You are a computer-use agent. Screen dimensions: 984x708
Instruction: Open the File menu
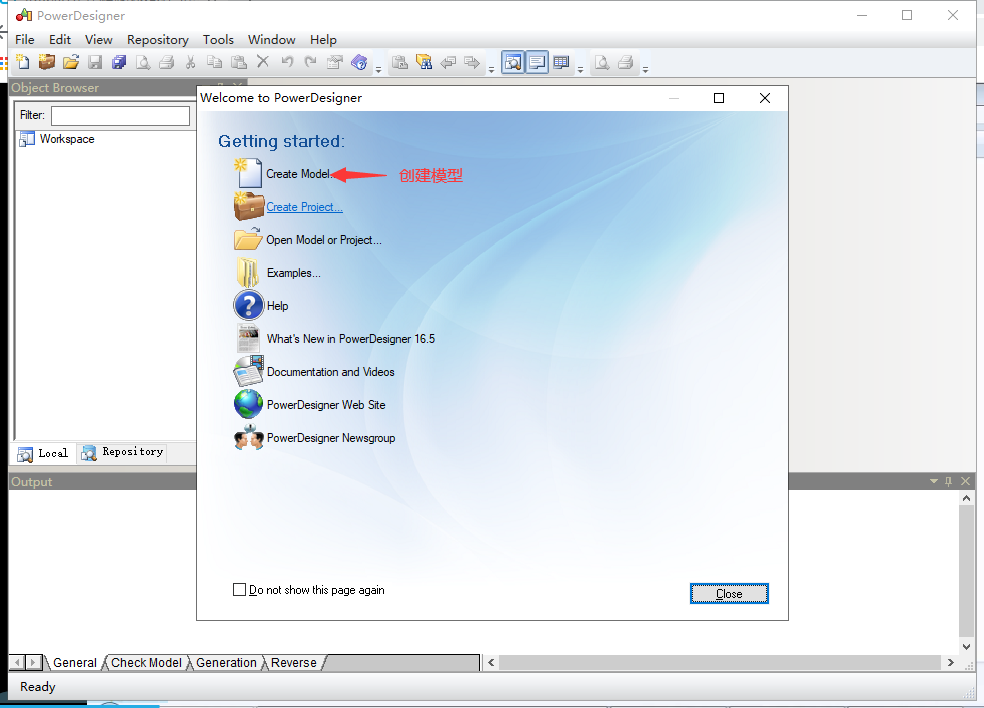[x=24, y=40]
